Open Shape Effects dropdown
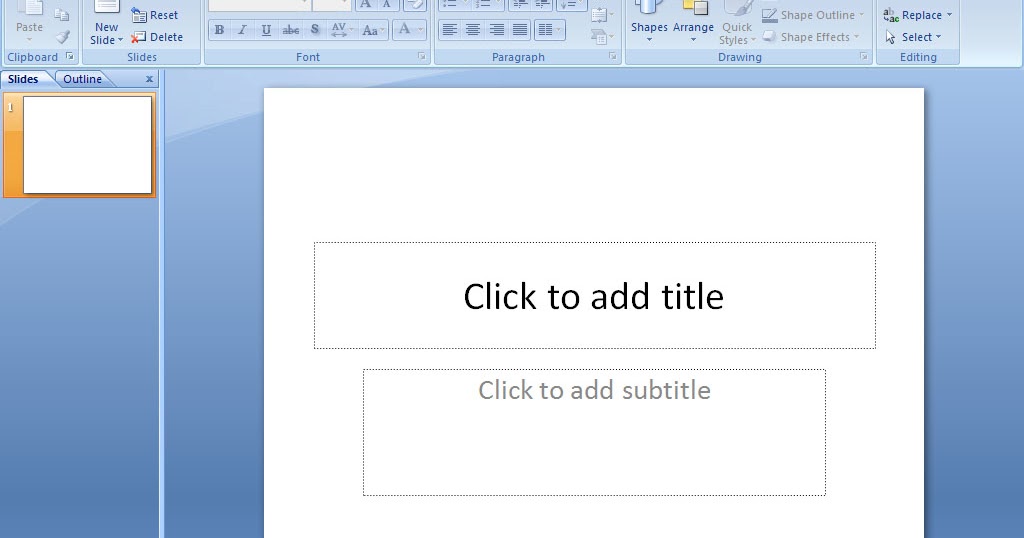1024x538 pixels. (x=810, y=37)
